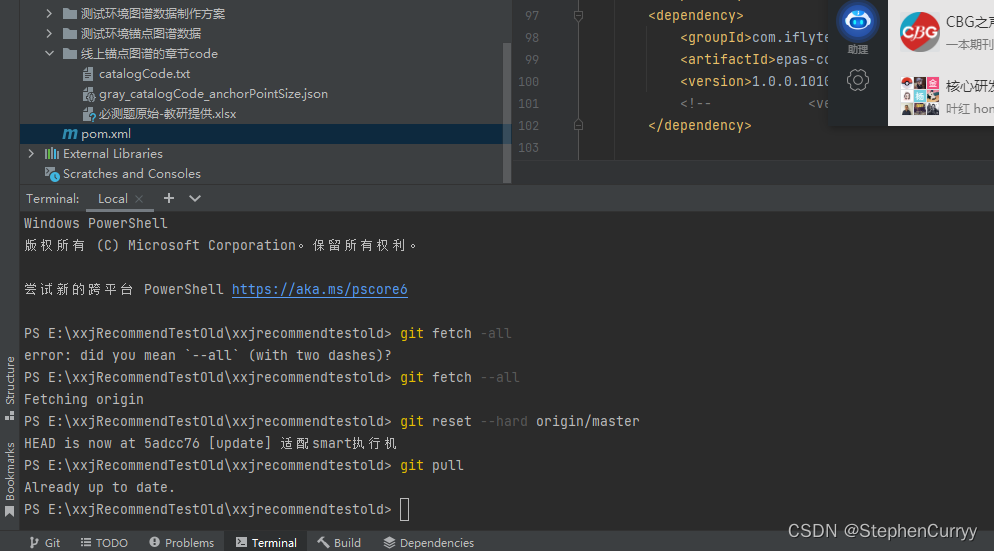Click the 'git pull' command text
994x551 pixels.
(432, 465)
